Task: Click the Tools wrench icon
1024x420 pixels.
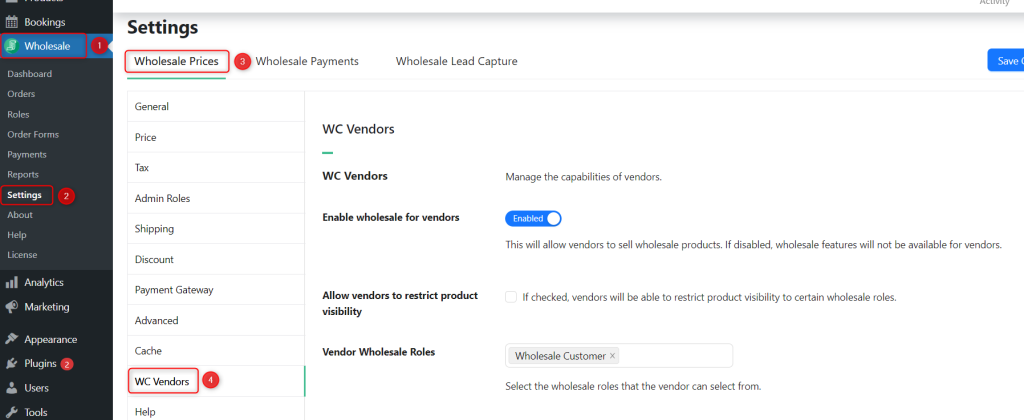Action: (11, 412)
